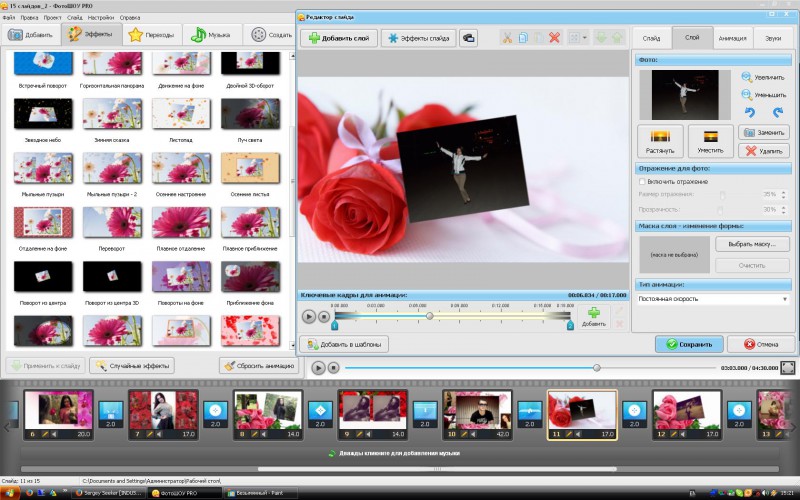Click the keyframe timeline slider handle

pyautogui.click(x=430, y=316)
